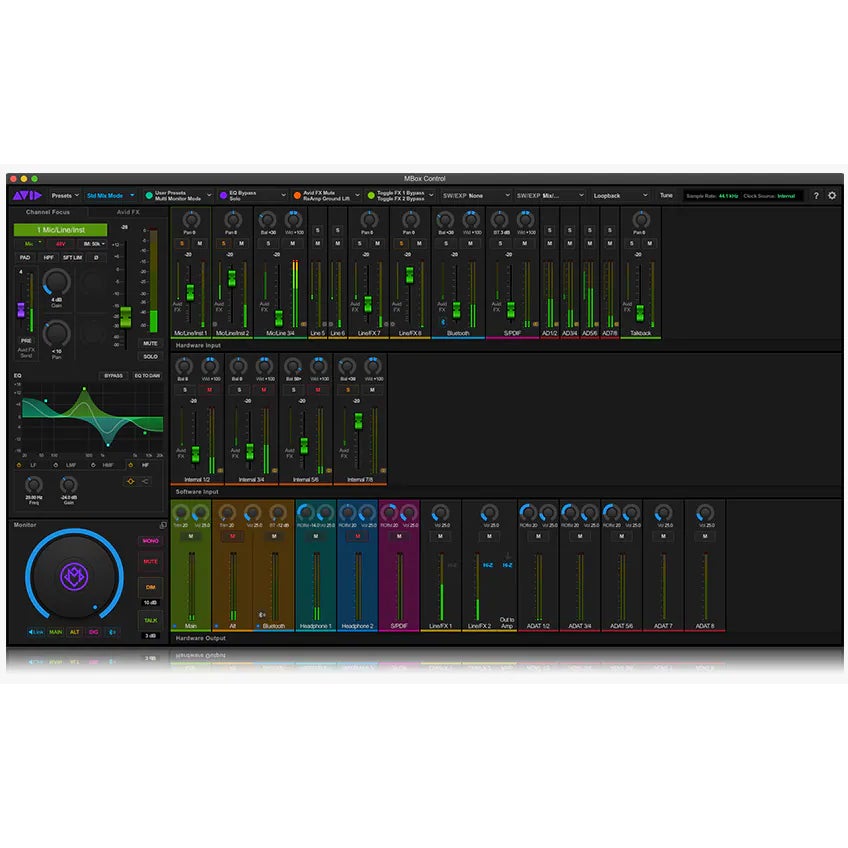Image resolution: width=848 pixels, height=848 pixels.
Task: Click the Pan knob on Mic/Line/Inst 1
Action: [x=190, y=220]
